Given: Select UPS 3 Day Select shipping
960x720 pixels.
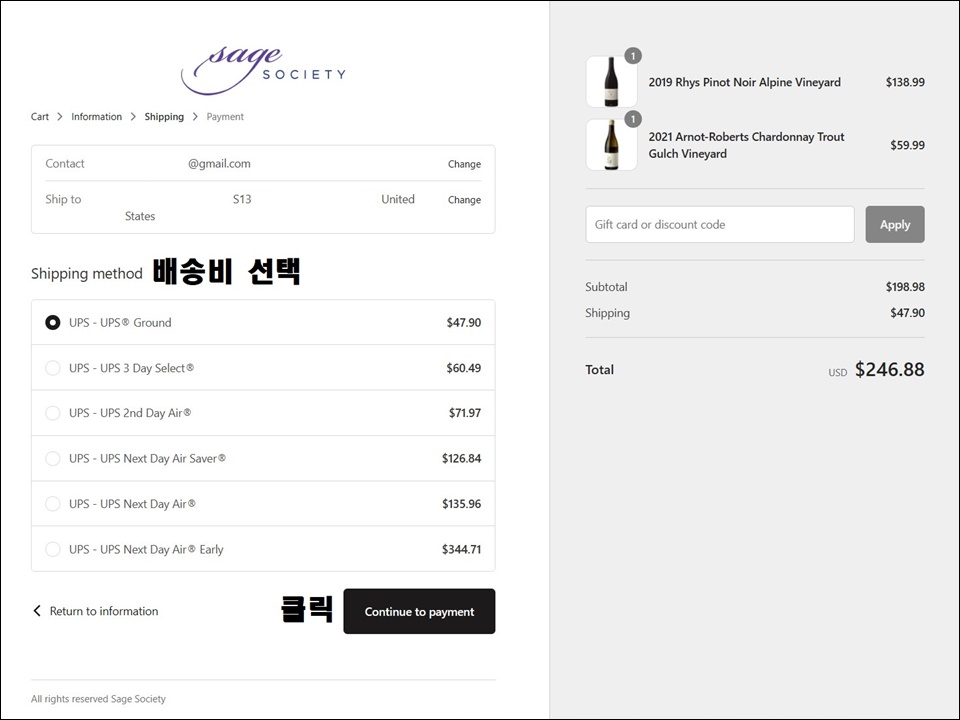Looking at the screenshot, I should coord(53,368).
